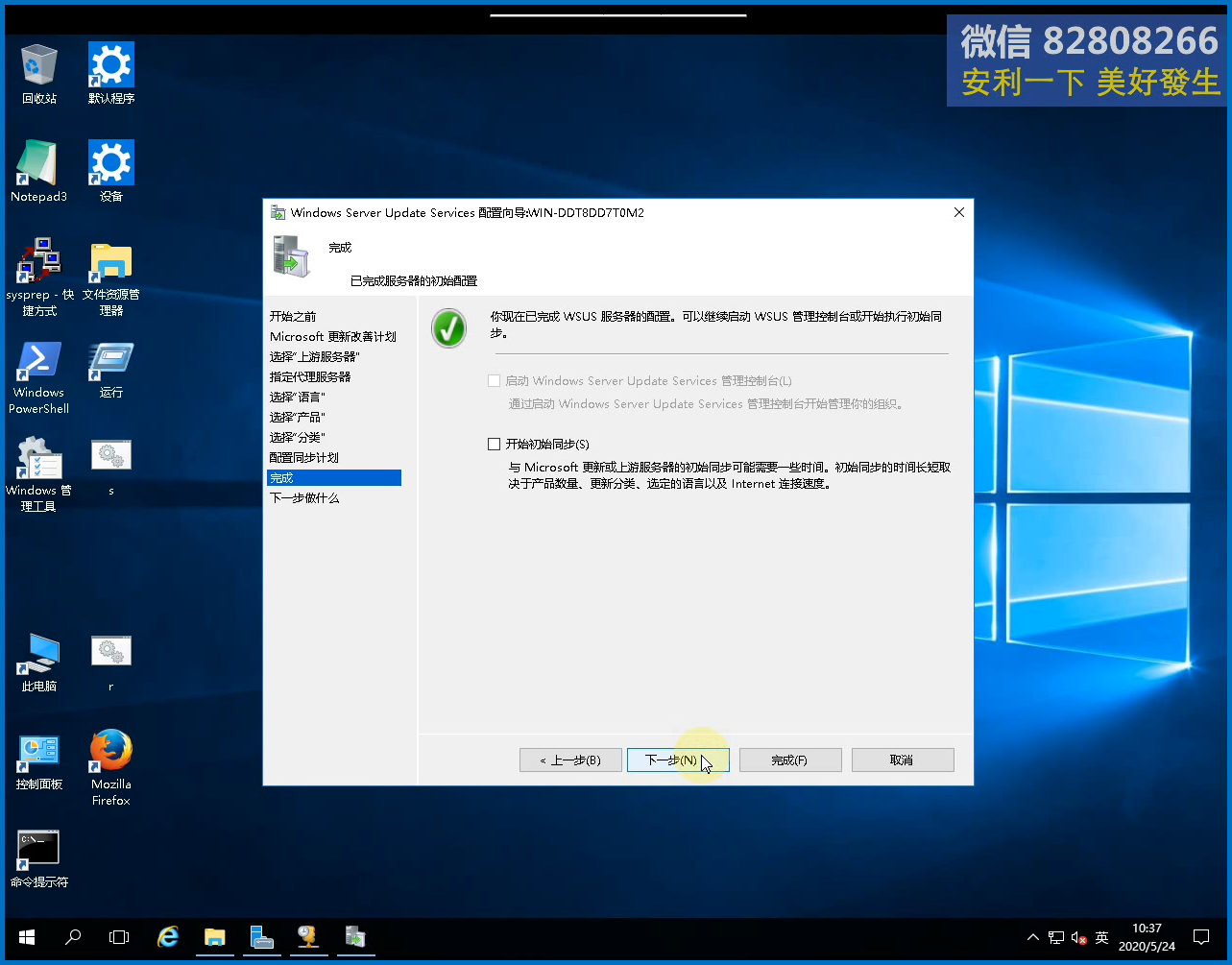1232x965 pixels.
Task: Select the 选择"分类" wizard step
Action: click(x=298, y=437)
